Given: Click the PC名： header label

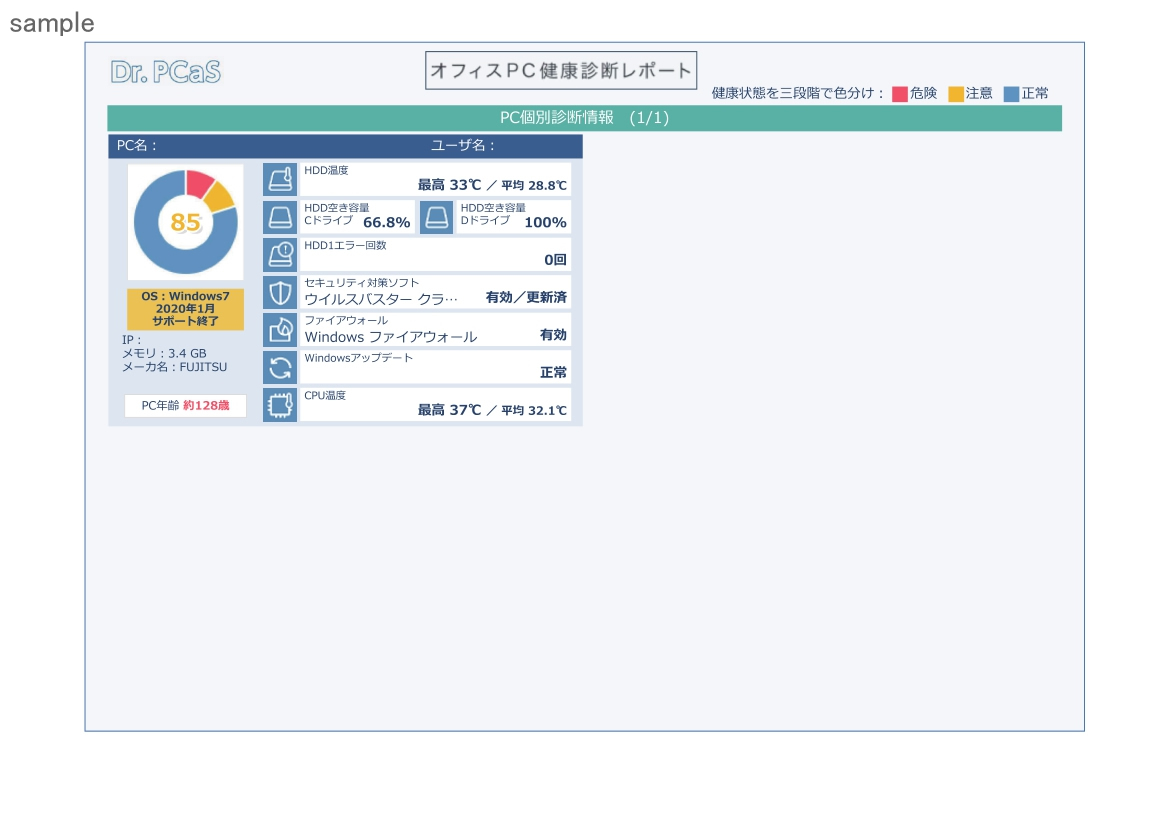Looking at the screenshot, I should click(137, 146).
